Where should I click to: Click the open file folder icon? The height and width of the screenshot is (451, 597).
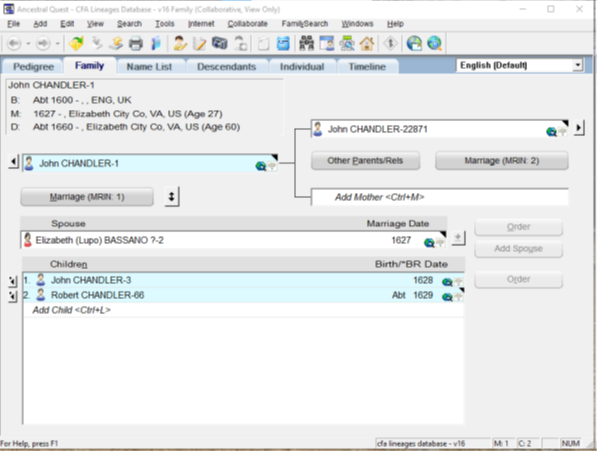click(x=76, y=43)
